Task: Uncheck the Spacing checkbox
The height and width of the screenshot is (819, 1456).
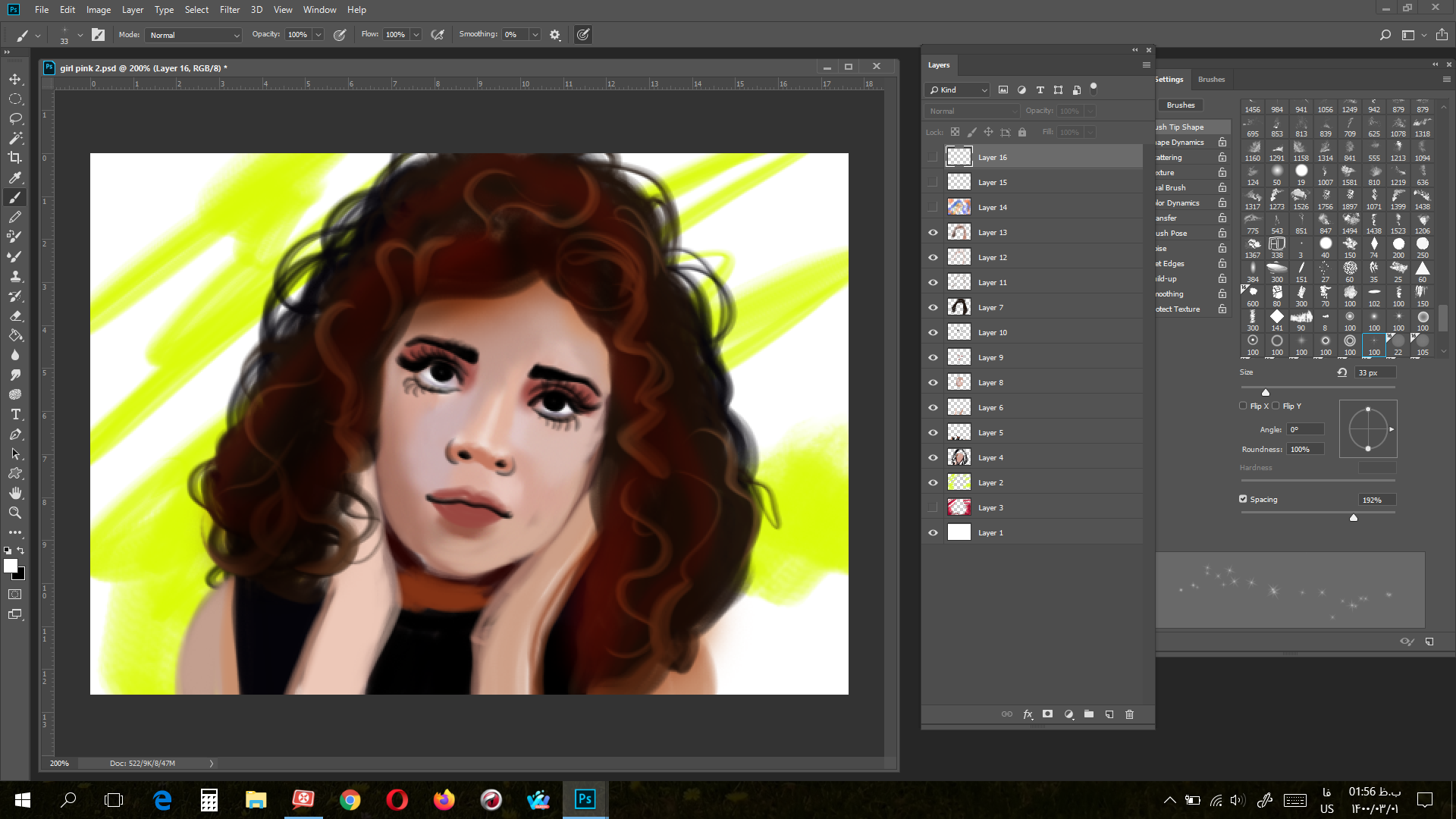Action: 1243,499
